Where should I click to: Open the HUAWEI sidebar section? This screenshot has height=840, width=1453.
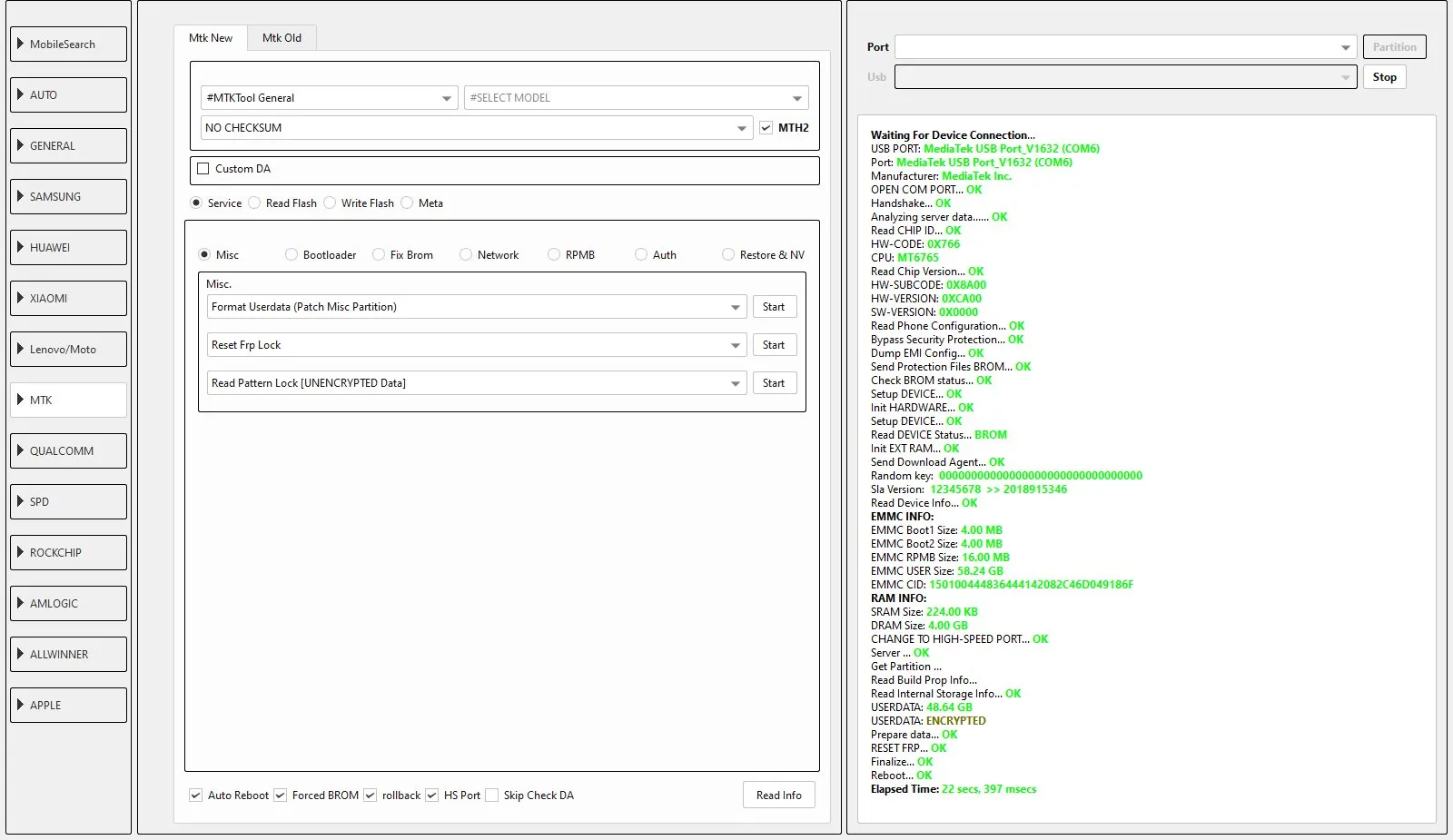pyautogui.click(x=68, y=247)
